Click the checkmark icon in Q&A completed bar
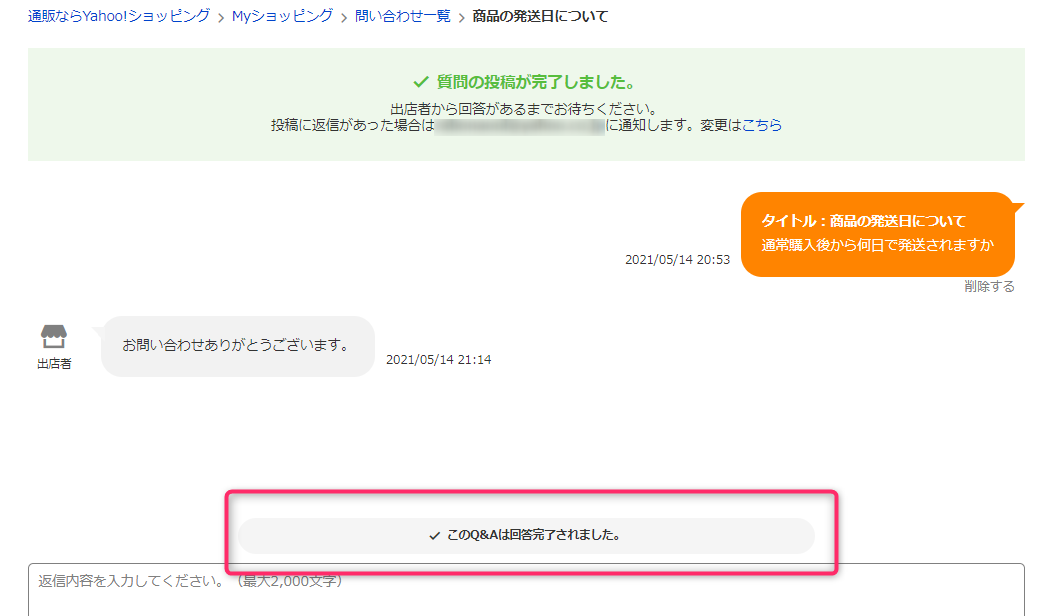Viewport: 1055px width, 616px height. point(434,536)
